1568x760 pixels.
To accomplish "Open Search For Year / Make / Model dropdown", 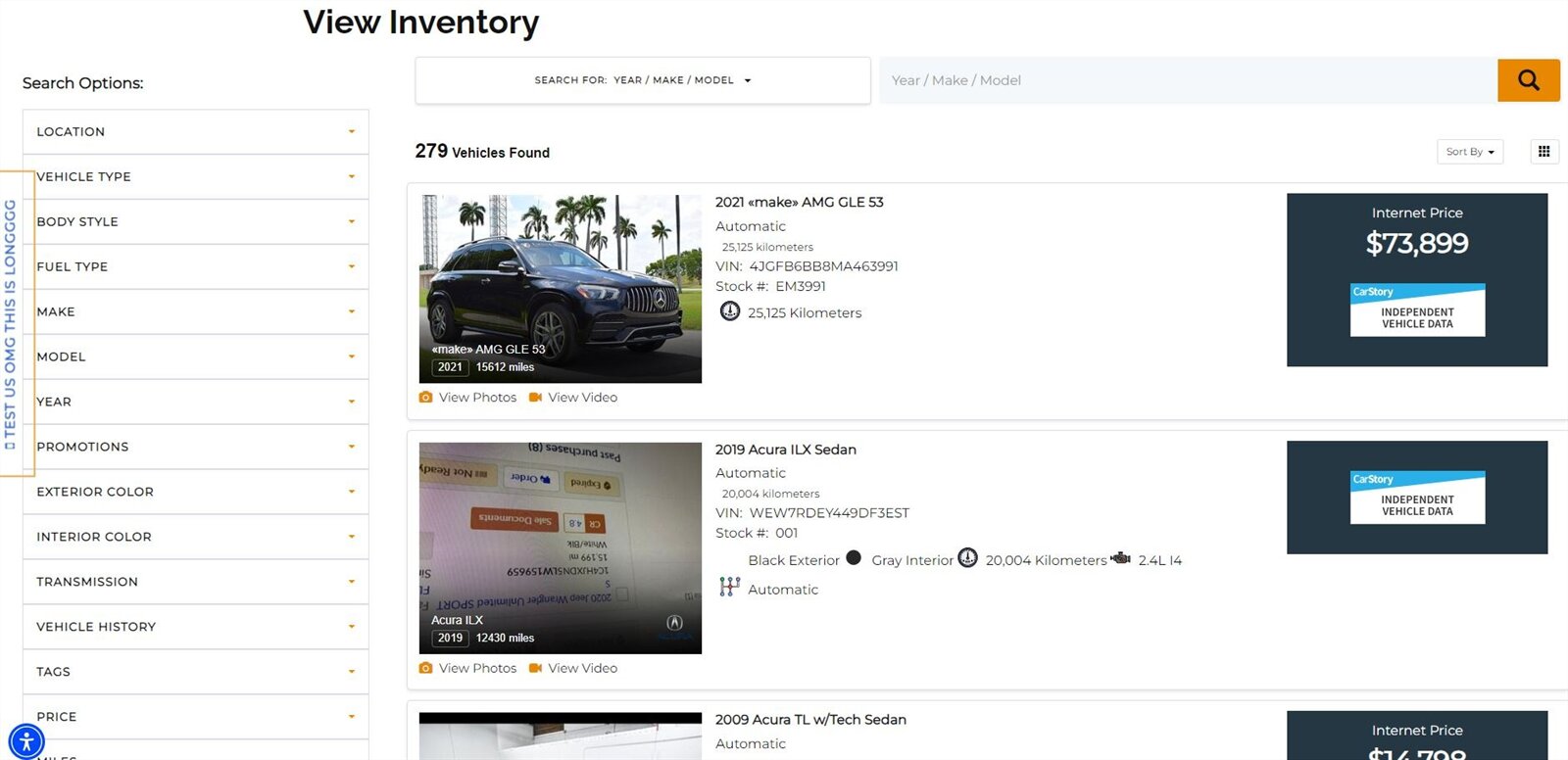I will 642,80.
